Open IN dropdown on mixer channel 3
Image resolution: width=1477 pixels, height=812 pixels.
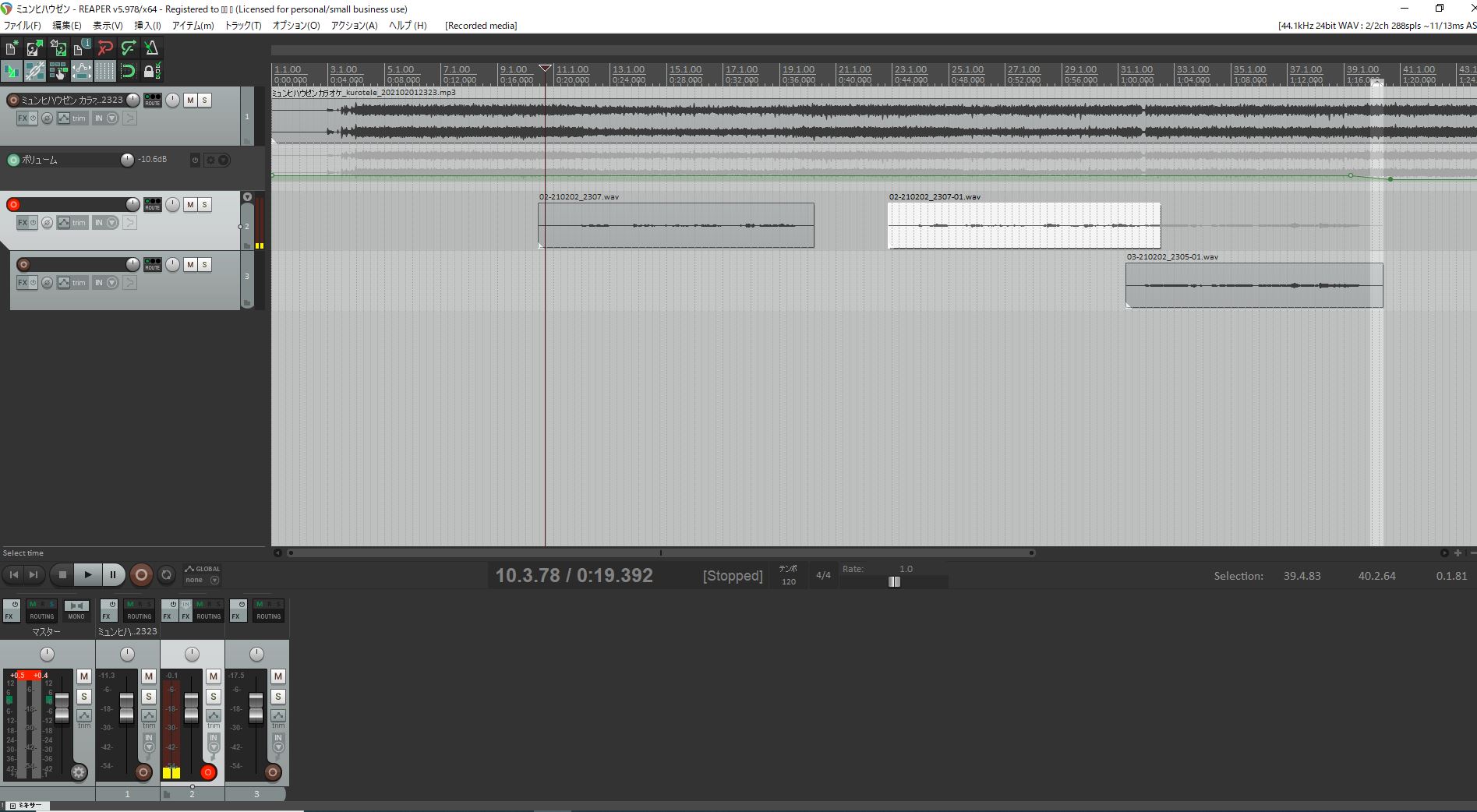[278, 742]
